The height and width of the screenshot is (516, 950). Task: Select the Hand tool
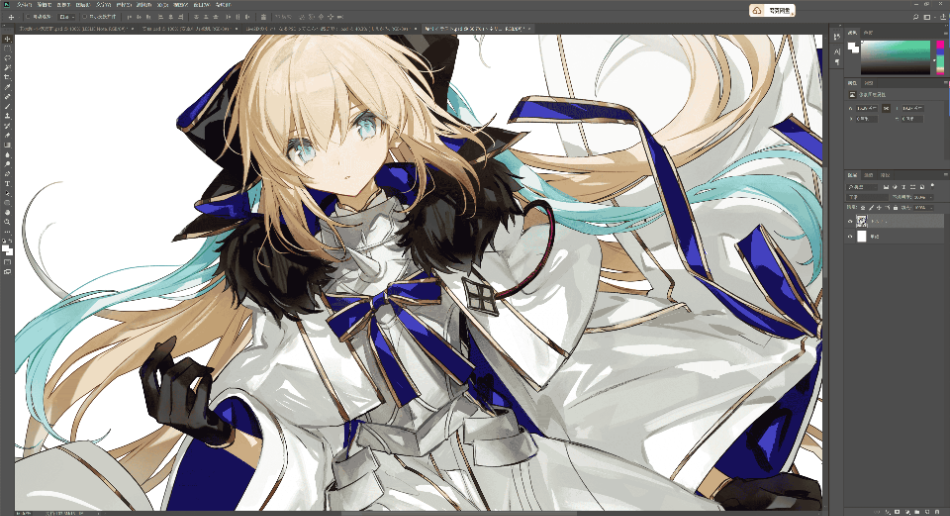coord(7,213)
